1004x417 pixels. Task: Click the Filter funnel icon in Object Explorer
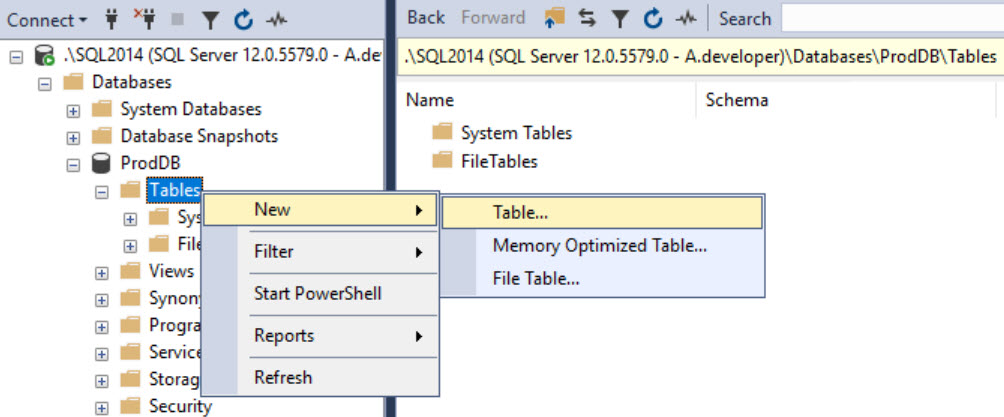pyautogui.click(x=210, y=20)
